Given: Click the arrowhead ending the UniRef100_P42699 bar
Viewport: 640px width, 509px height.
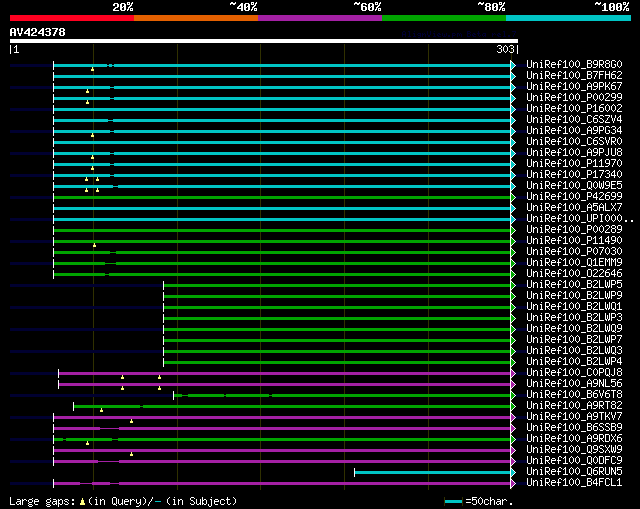Looking at the screenshot, I should point(513,197).
